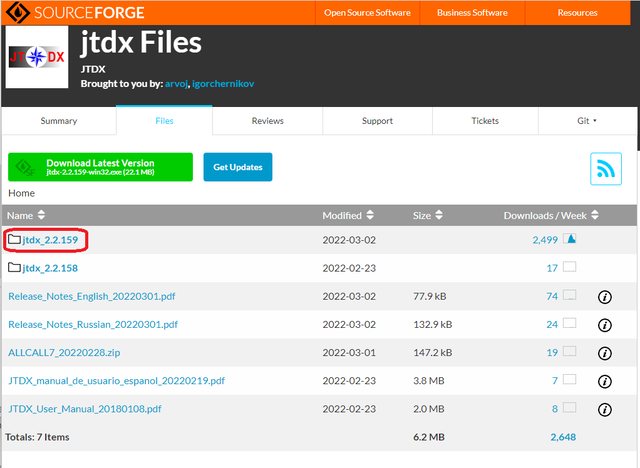The image size is (640, 468).
Task: Click stats chart icon for Release_Notes_Russian row
Action: (x=569, y=323)
